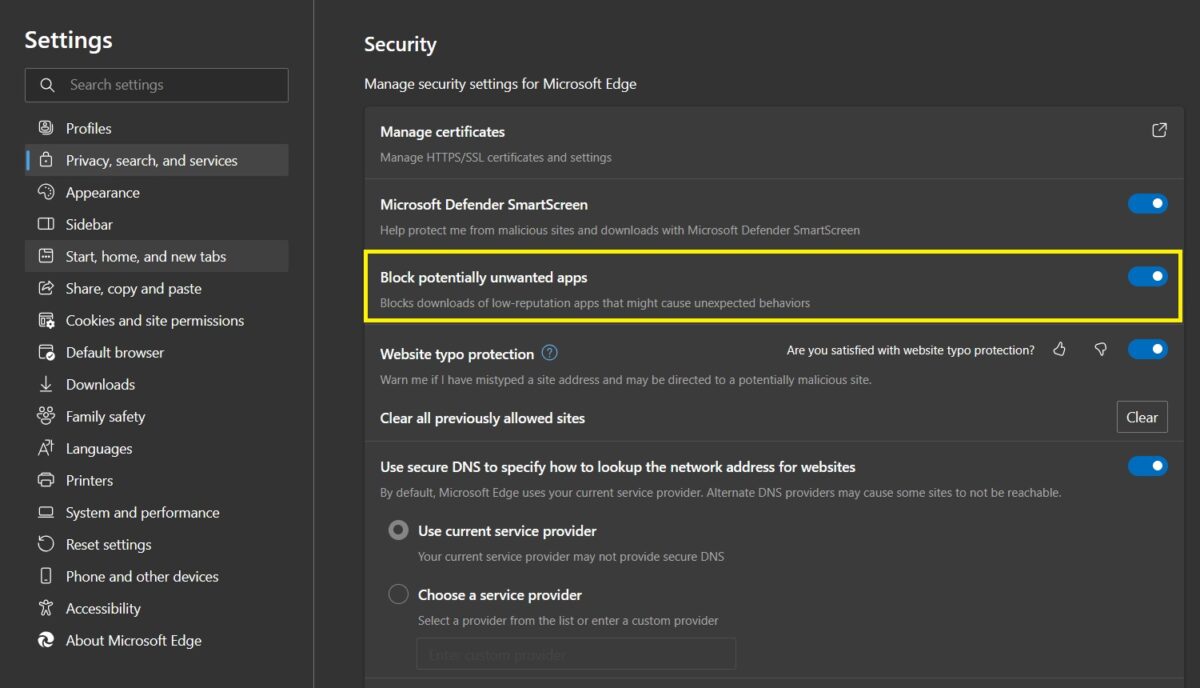Click the Share, copy and paste icon
The height and width of the screenshot is (688, 1200).
[46, 288]
